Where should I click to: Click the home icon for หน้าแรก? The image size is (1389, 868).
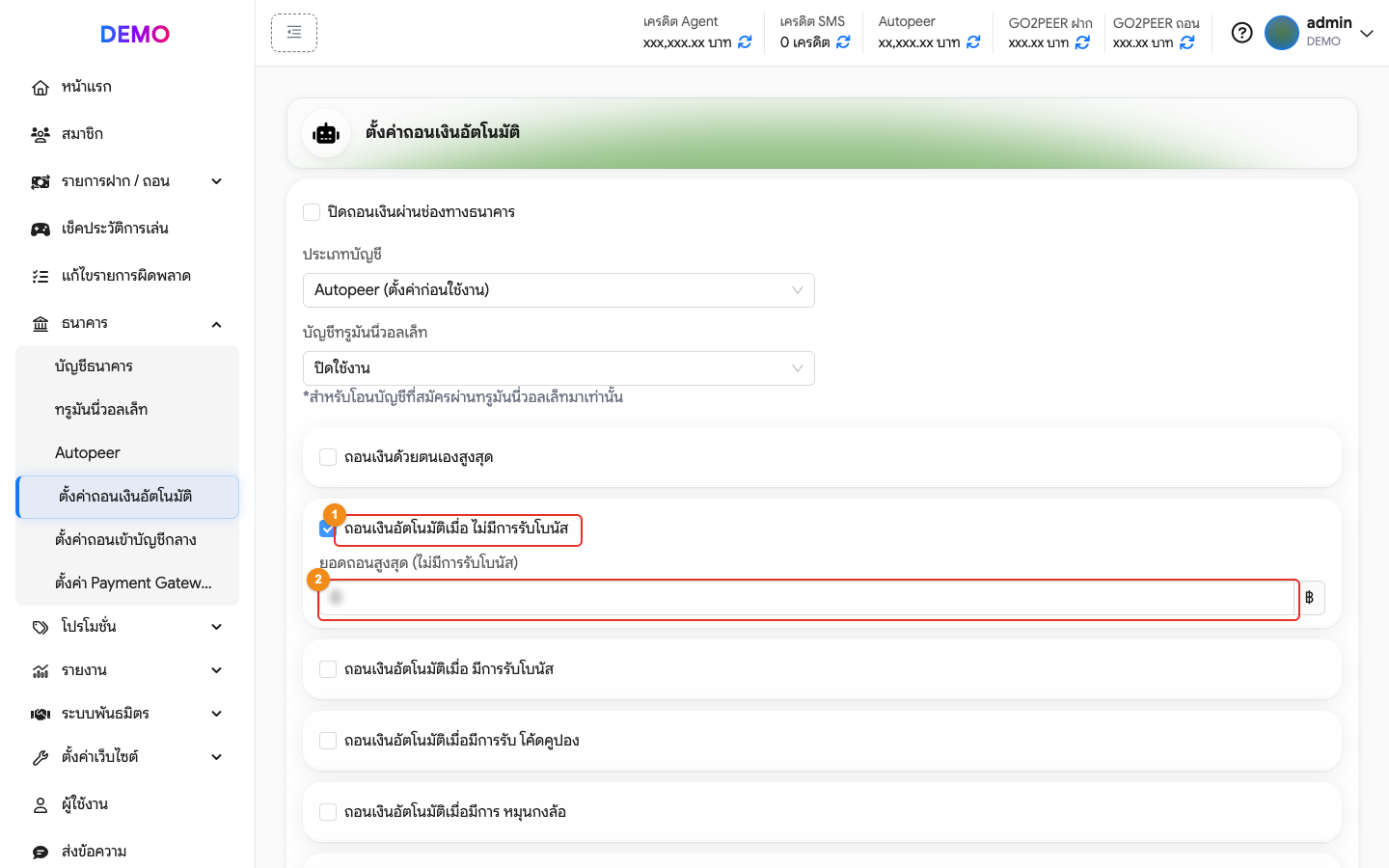[x=41, y=88]
